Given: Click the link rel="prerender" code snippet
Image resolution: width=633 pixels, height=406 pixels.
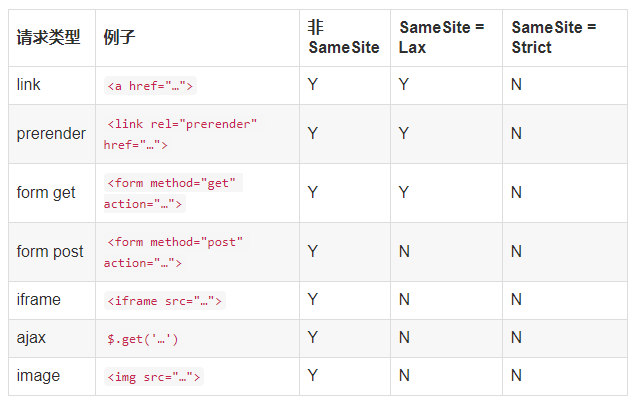Looking at the screenshot, I should 181,134.
